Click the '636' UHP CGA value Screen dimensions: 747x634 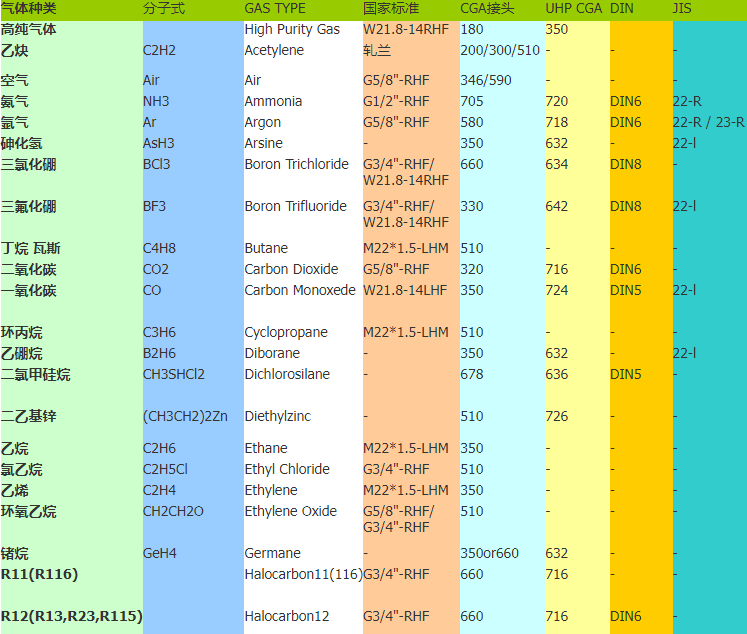pos(556,374)
